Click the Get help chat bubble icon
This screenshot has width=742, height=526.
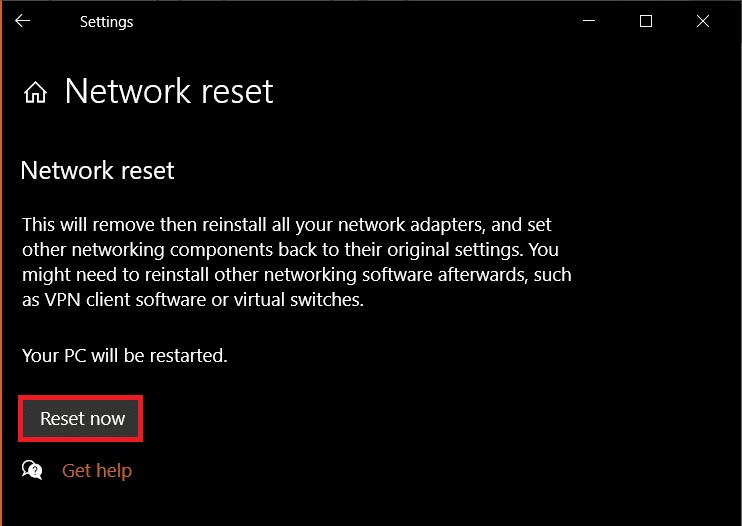[x=32, y=470]
